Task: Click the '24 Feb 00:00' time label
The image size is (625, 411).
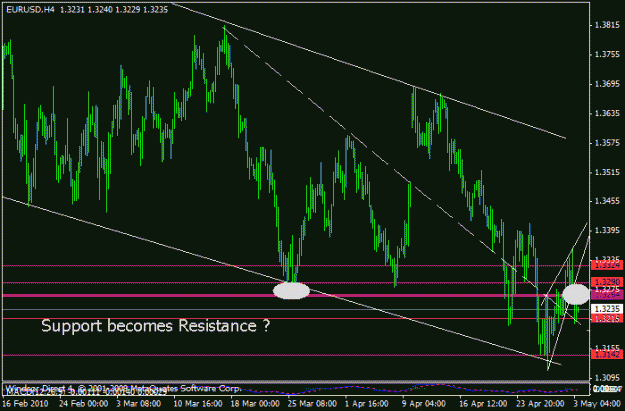Action: (84, 403)
